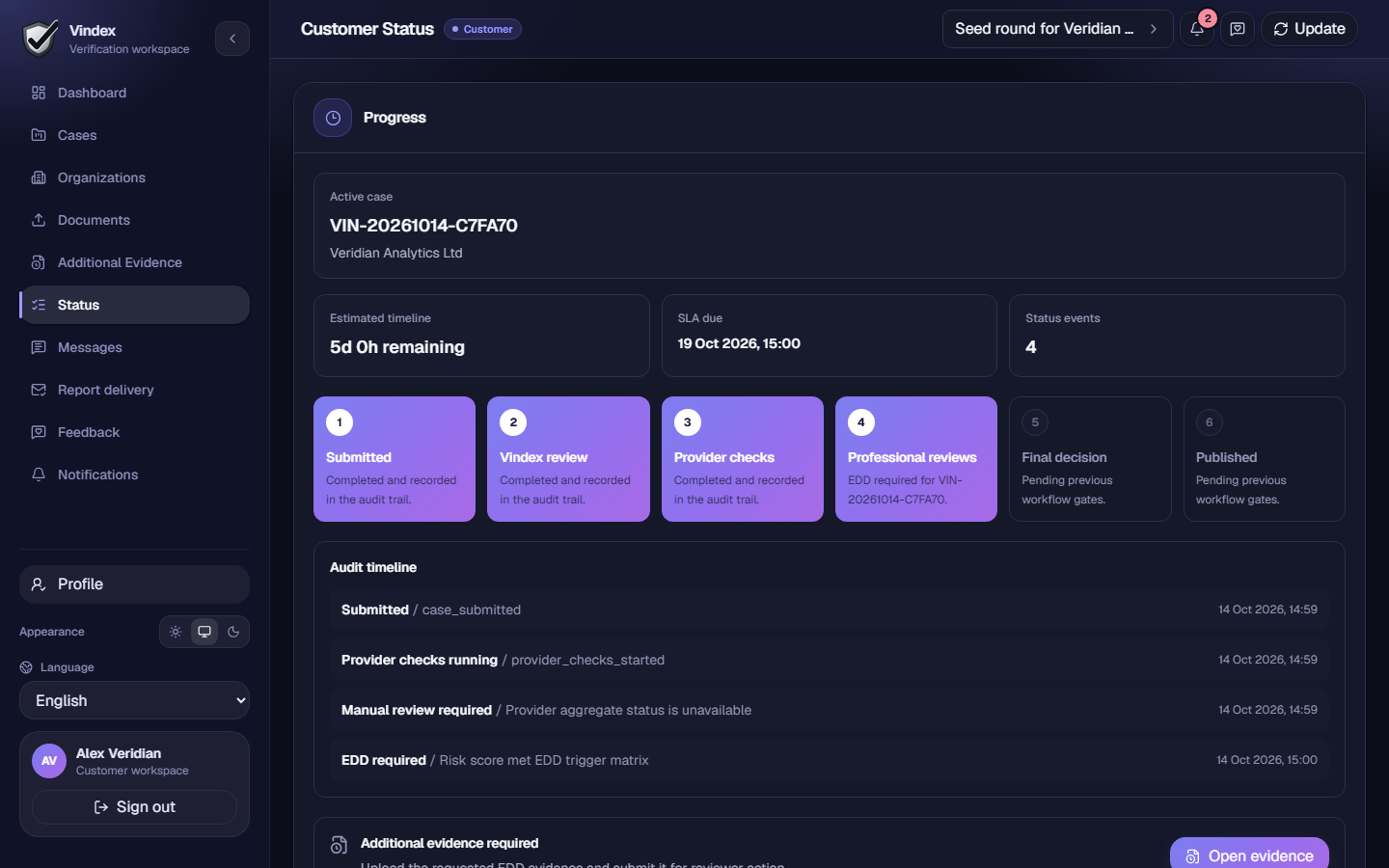Image resolution: width=1389 pixels, height=868 pixels.
Task: Click case ID VIN-20261014-C7FA70
Action: point(423,226)
